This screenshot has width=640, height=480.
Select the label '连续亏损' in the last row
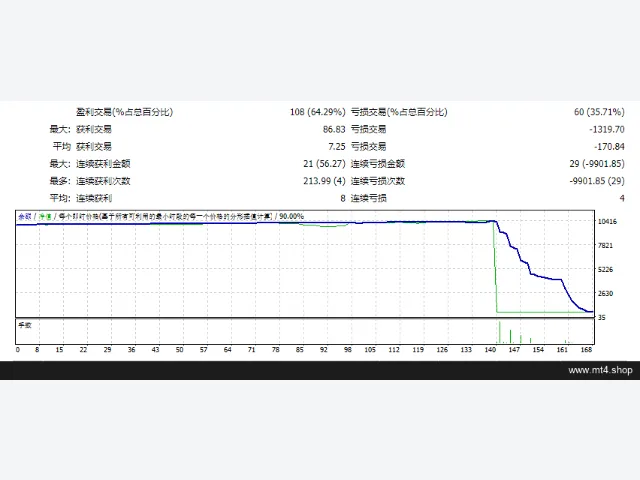click(x=369, y=198)
